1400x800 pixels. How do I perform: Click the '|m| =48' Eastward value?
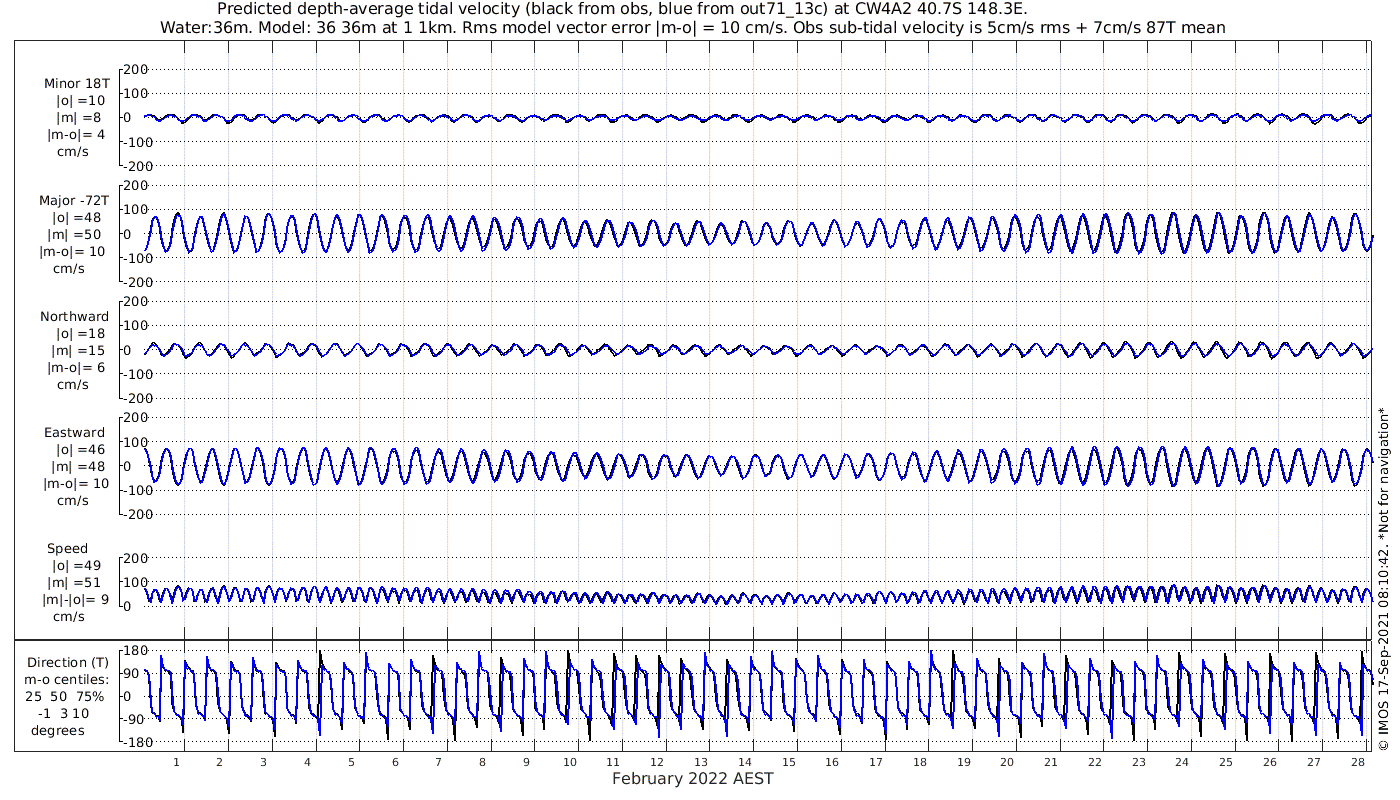click(76, 466)
